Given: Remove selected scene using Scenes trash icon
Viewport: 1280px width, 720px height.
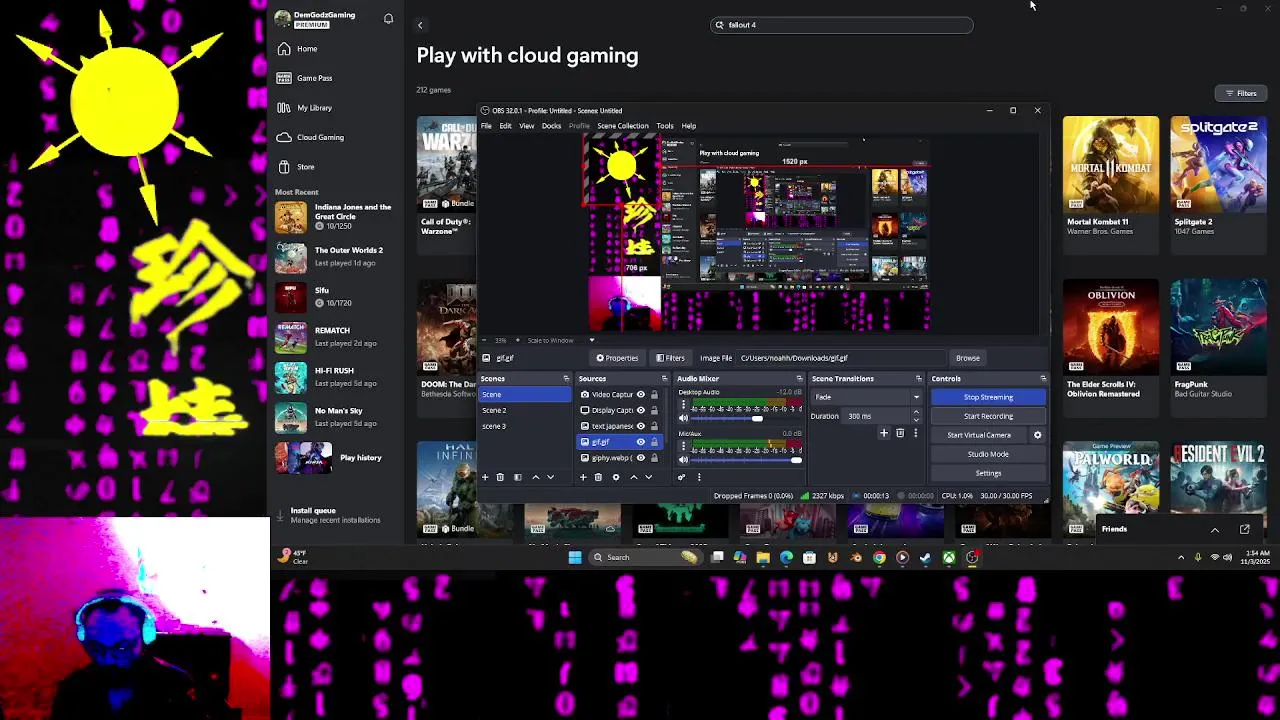Looking at the screenshot, I should click(500, 477).
